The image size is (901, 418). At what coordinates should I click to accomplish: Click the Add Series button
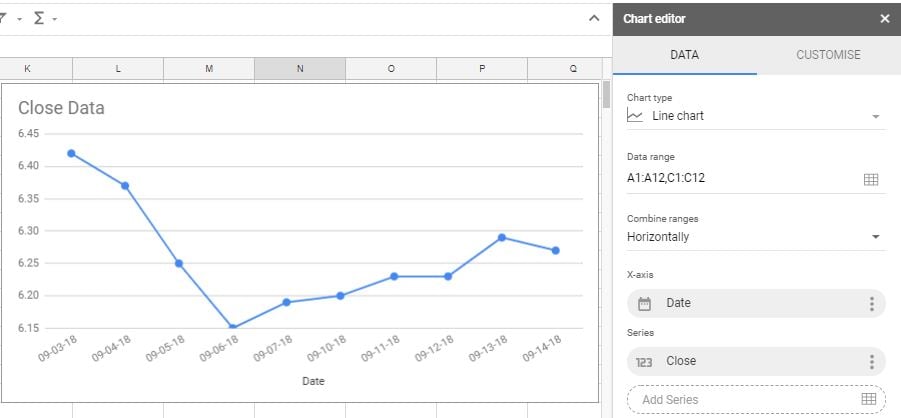(x=756, y=399)
